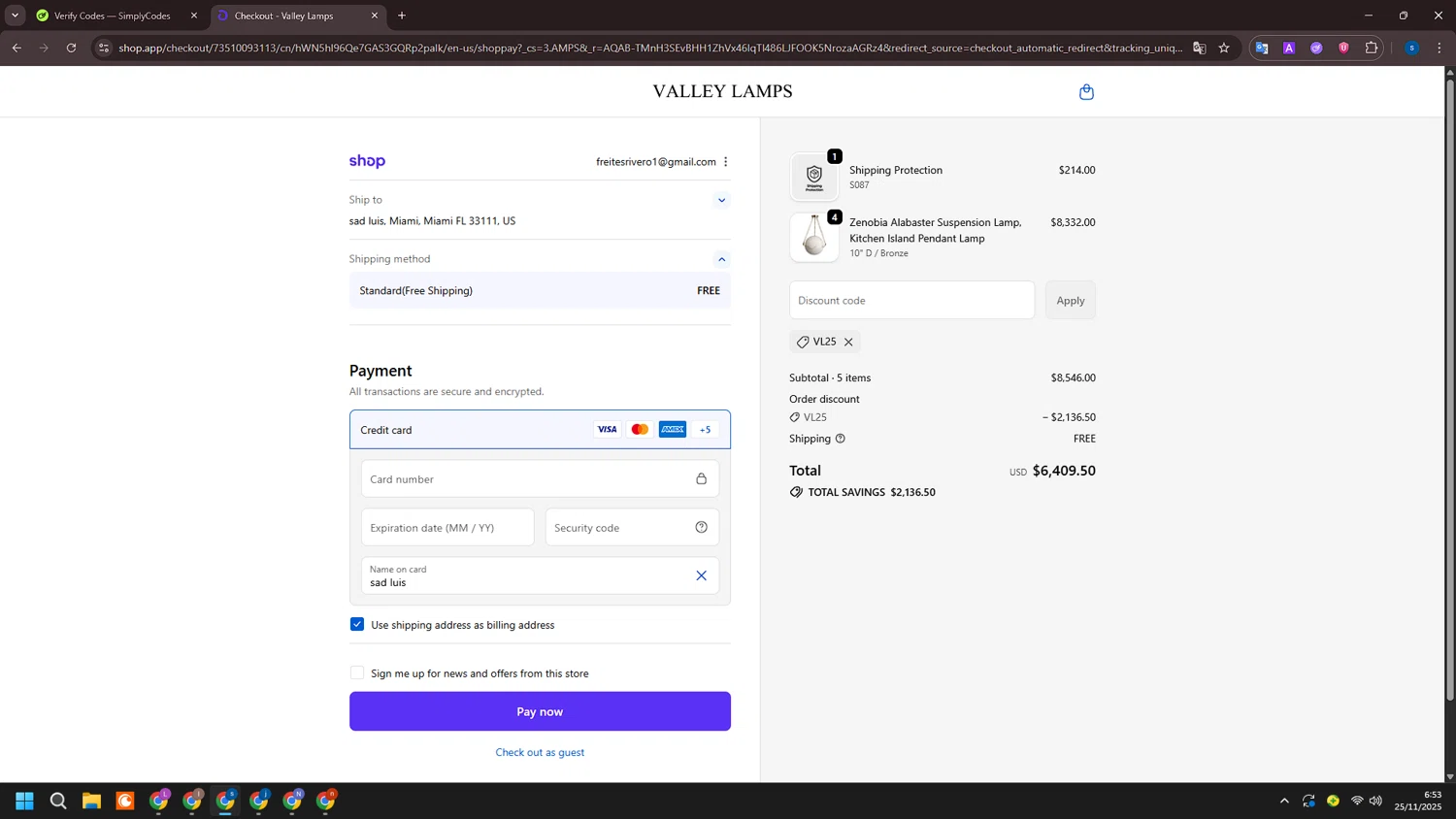1456x819 pixels.
Task: Expand the Ship to address section
Action: point(721,201)
